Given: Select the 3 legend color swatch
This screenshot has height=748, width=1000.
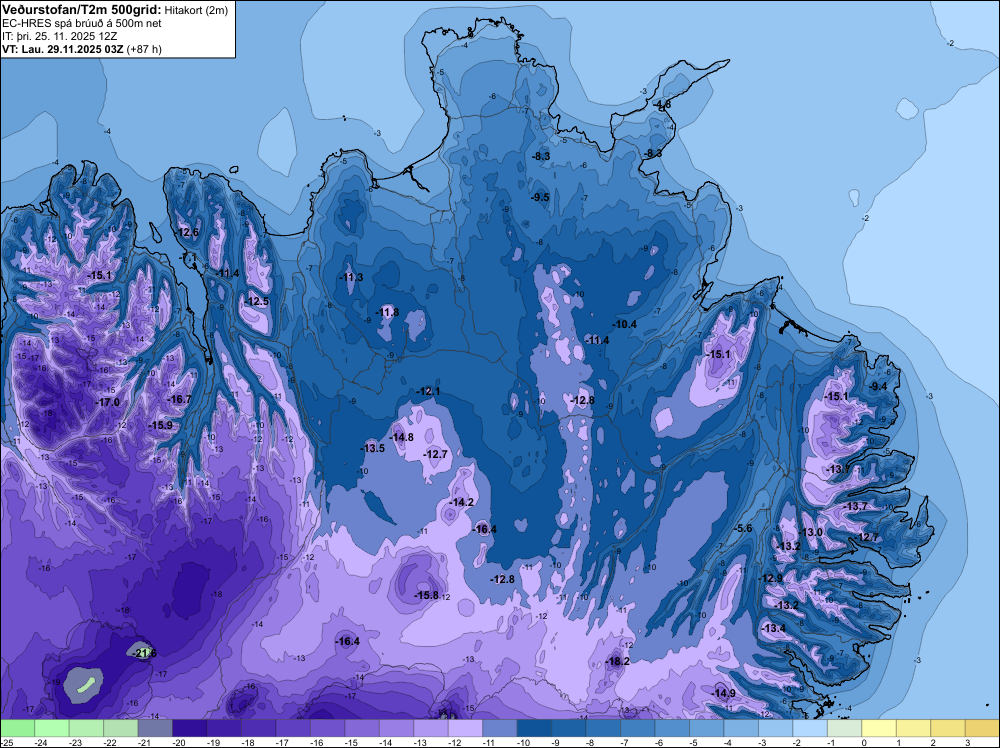Looking at the screenshot, I should coord(982,728).
